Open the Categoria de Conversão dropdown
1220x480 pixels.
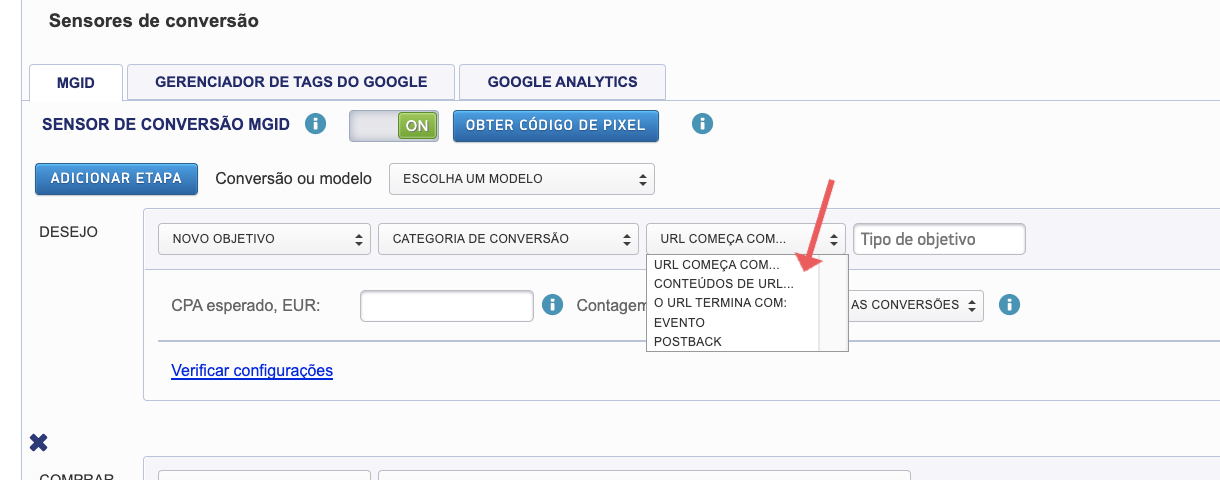tap(507, 239)
